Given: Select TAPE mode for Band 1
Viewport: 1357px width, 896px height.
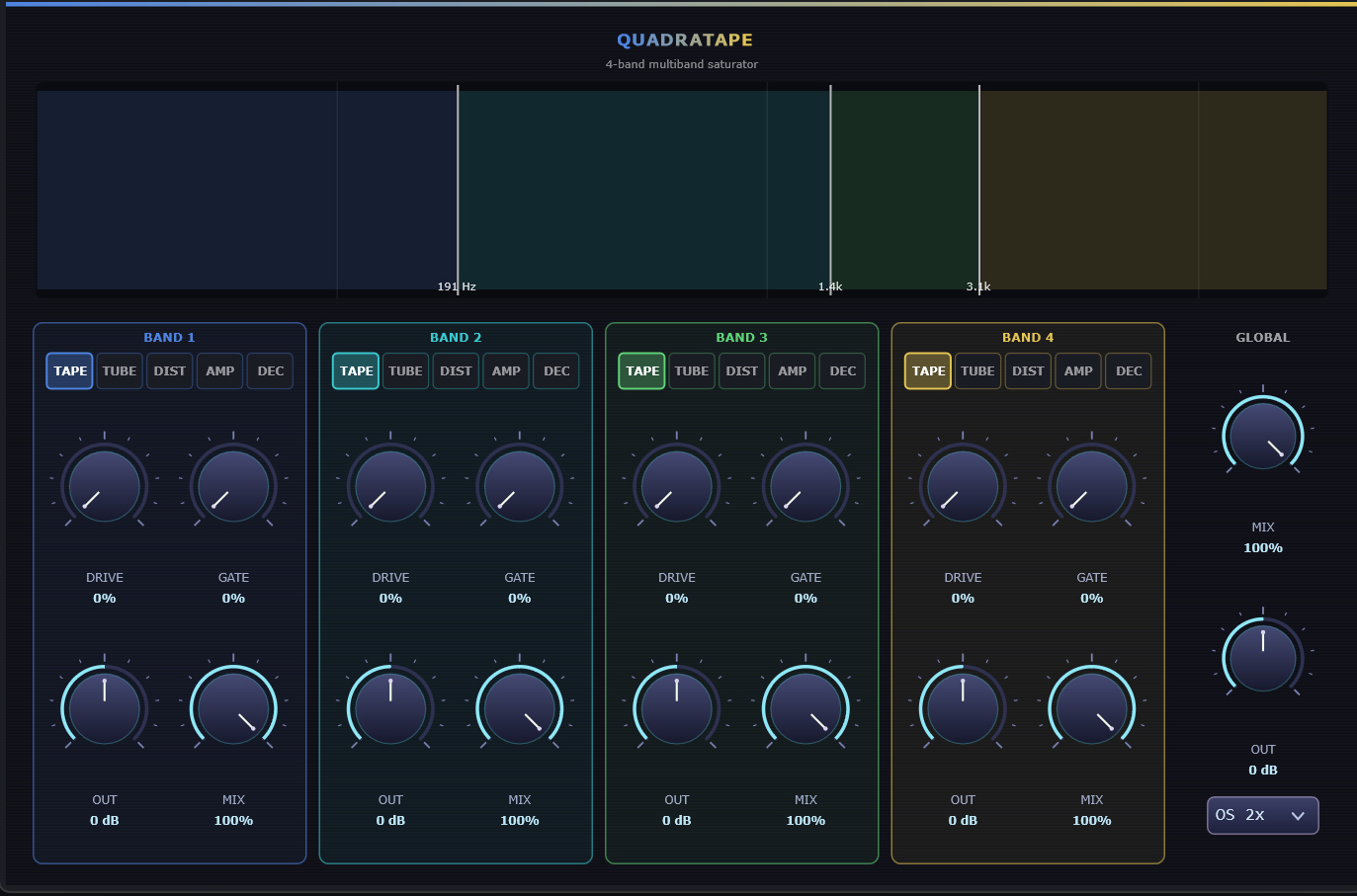Looking at the screenshot, I should (69, 371).
